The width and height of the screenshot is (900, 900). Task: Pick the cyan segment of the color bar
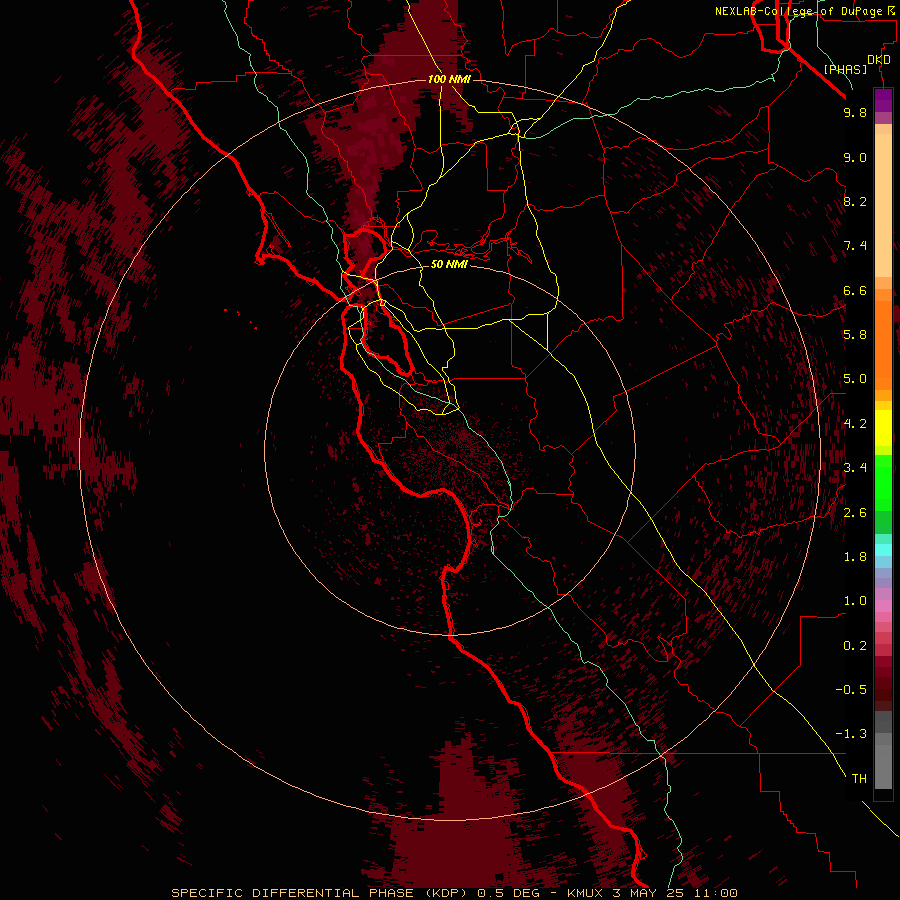click(x=883, y=550)
